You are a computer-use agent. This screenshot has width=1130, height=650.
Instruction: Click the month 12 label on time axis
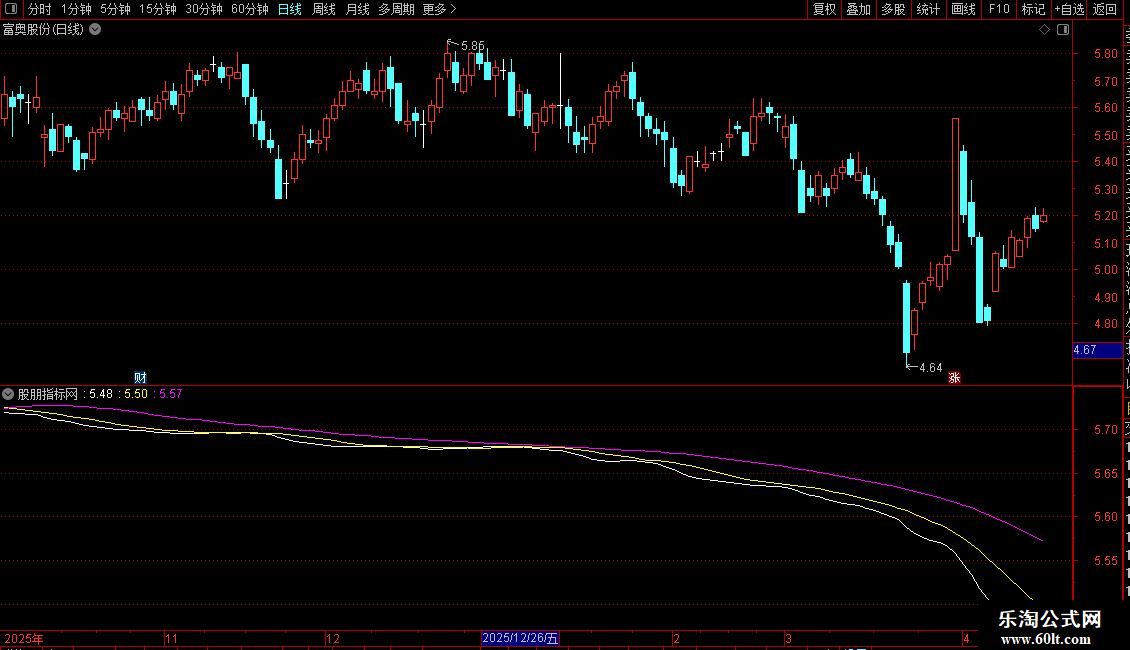pos(333,638)
